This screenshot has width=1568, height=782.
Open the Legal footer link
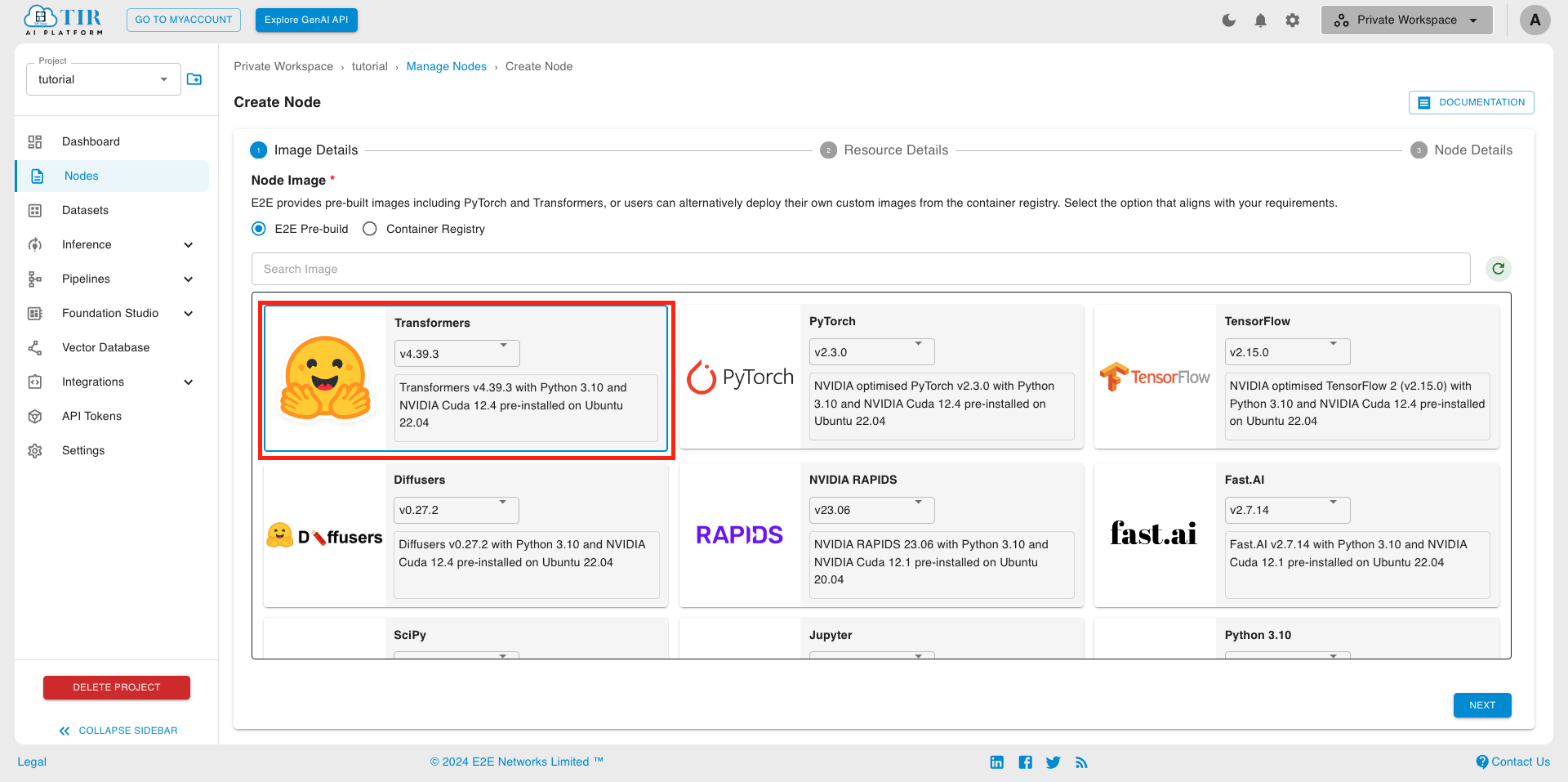(x=32, y=762)
